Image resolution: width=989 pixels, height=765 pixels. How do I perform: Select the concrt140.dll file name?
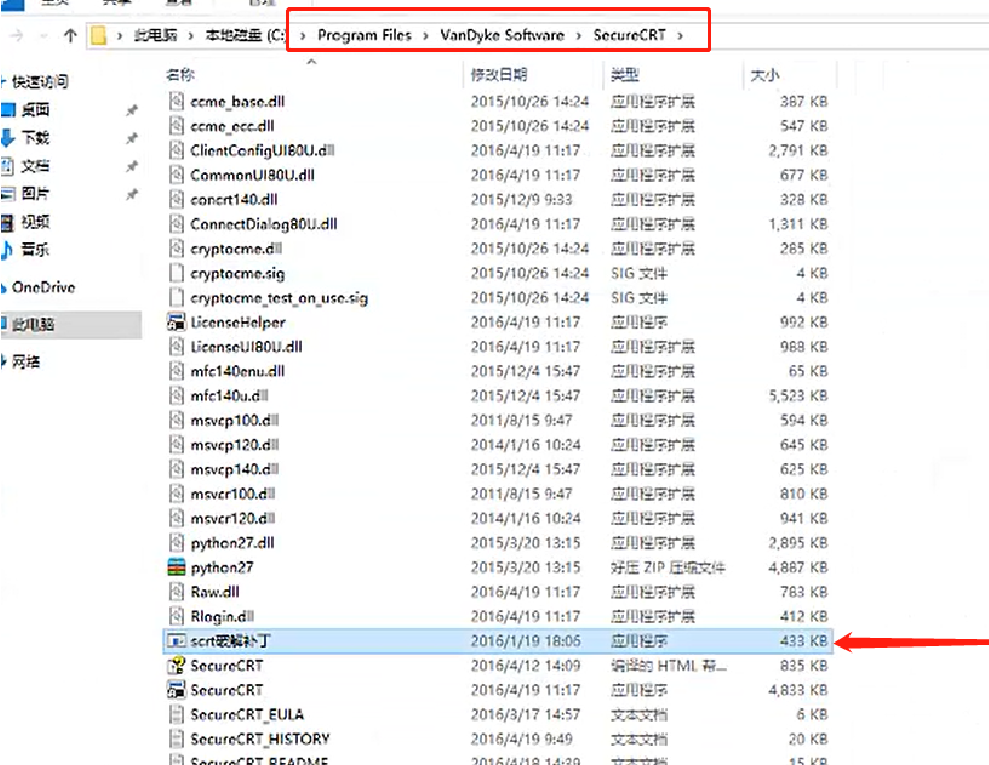[234, 200]
